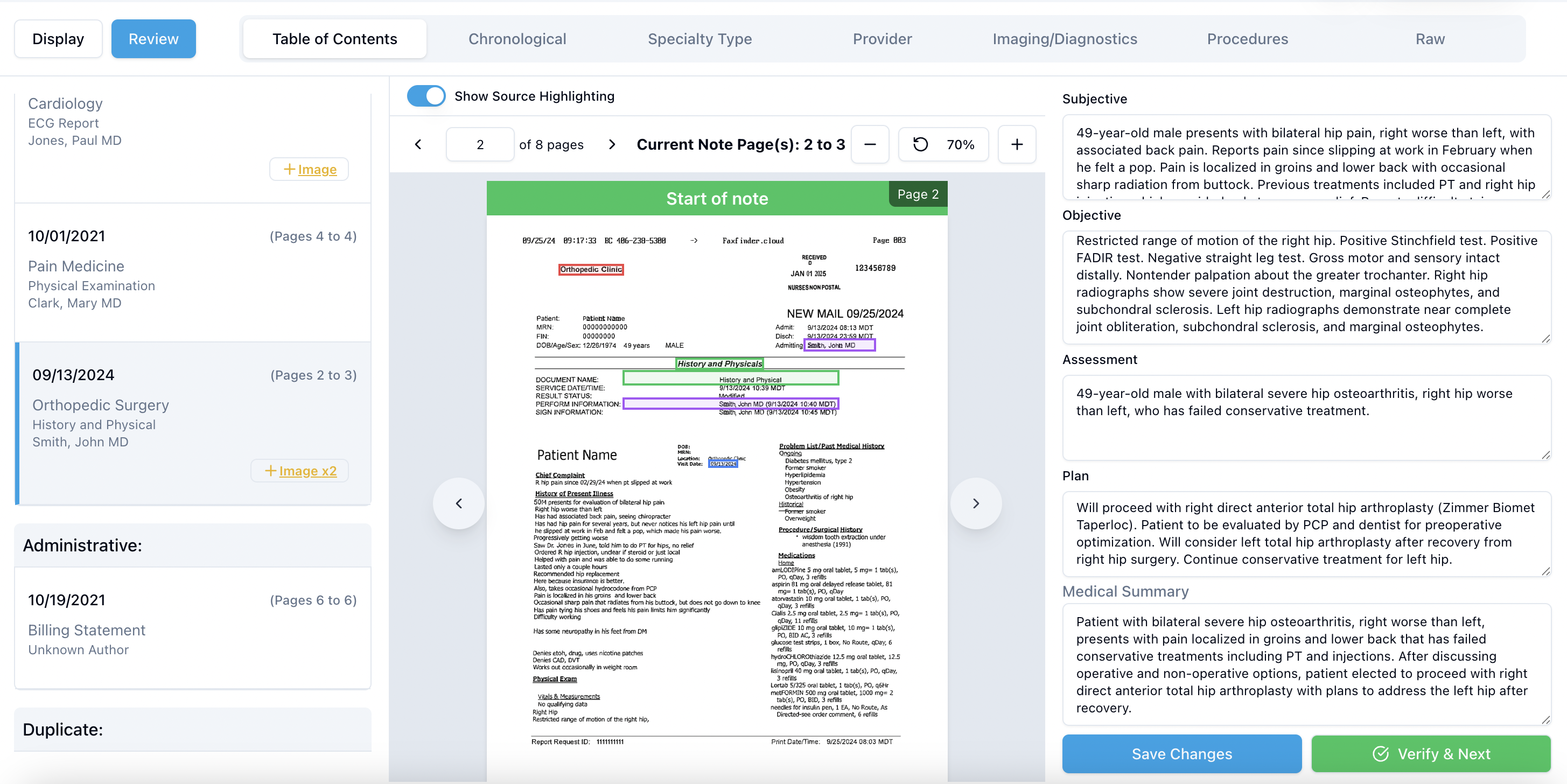
Task: Open the Table of Contents tab
Action: [334, 39]
